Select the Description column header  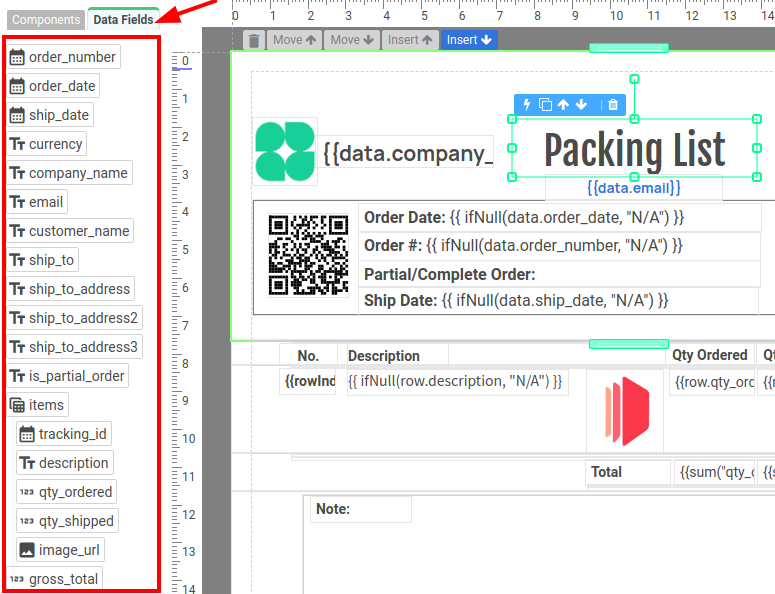[398, 355]
